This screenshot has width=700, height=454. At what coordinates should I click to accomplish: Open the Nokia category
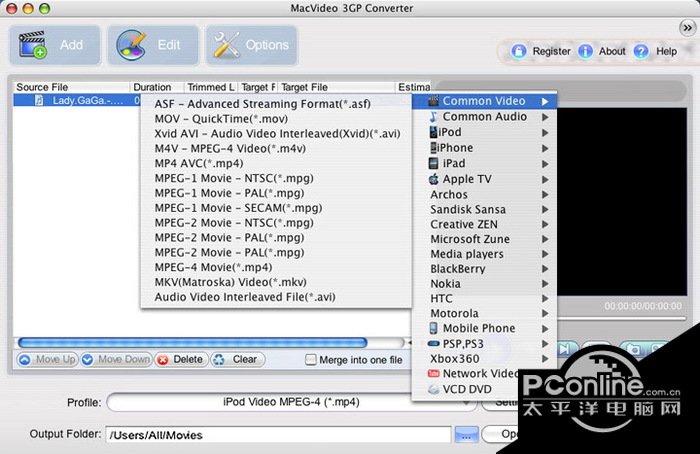click(x=484, y=284)
